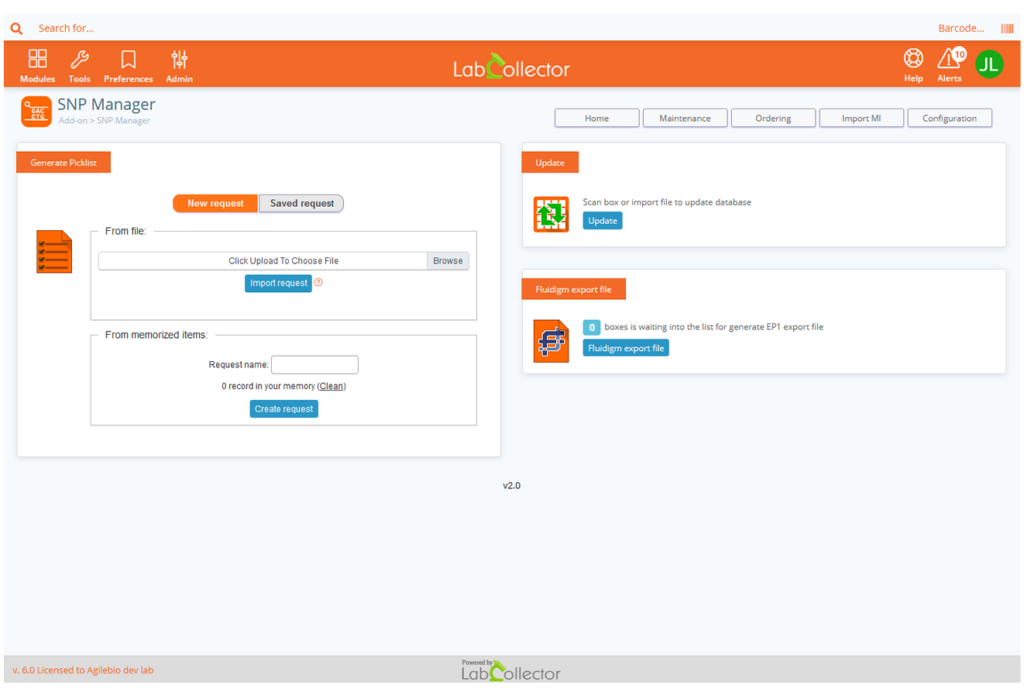
Task: Click the LabCollector header logo
Action: [511, 67]
